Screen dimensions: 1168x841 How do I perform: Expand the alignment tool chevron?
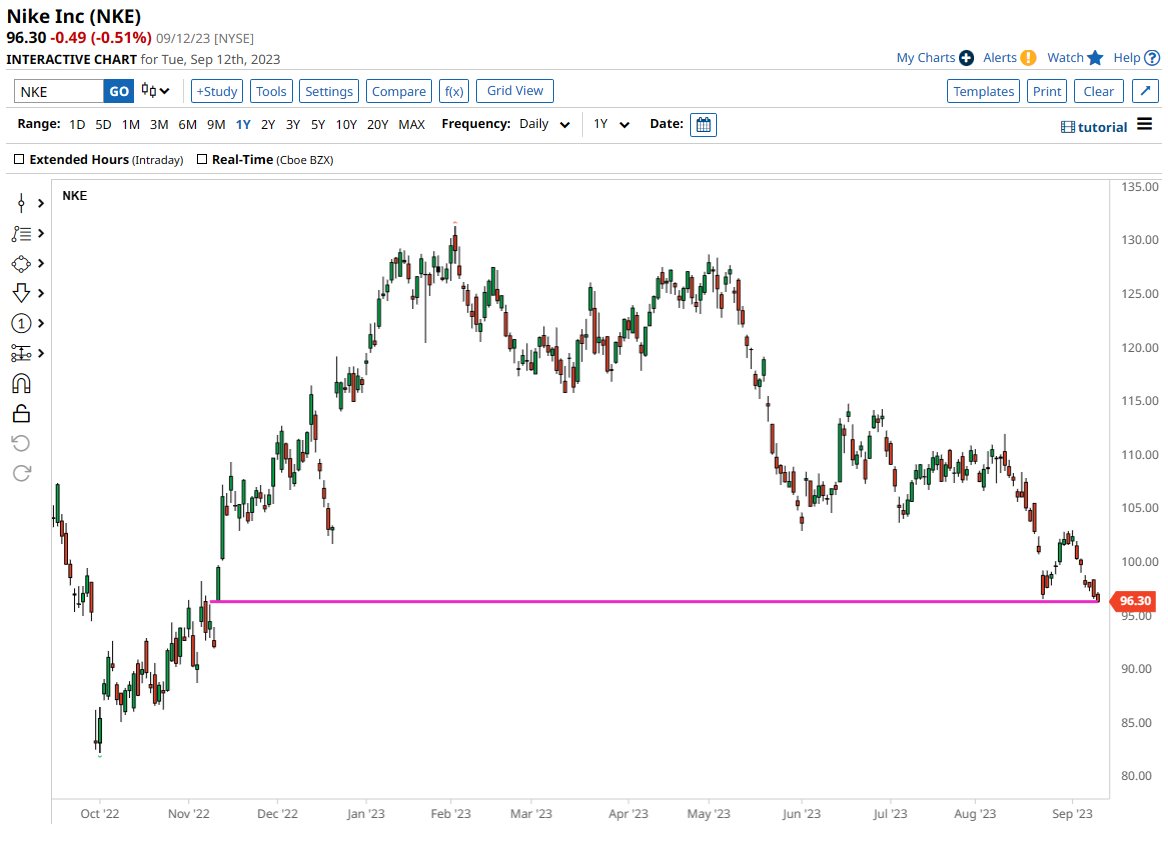(41, 353)
